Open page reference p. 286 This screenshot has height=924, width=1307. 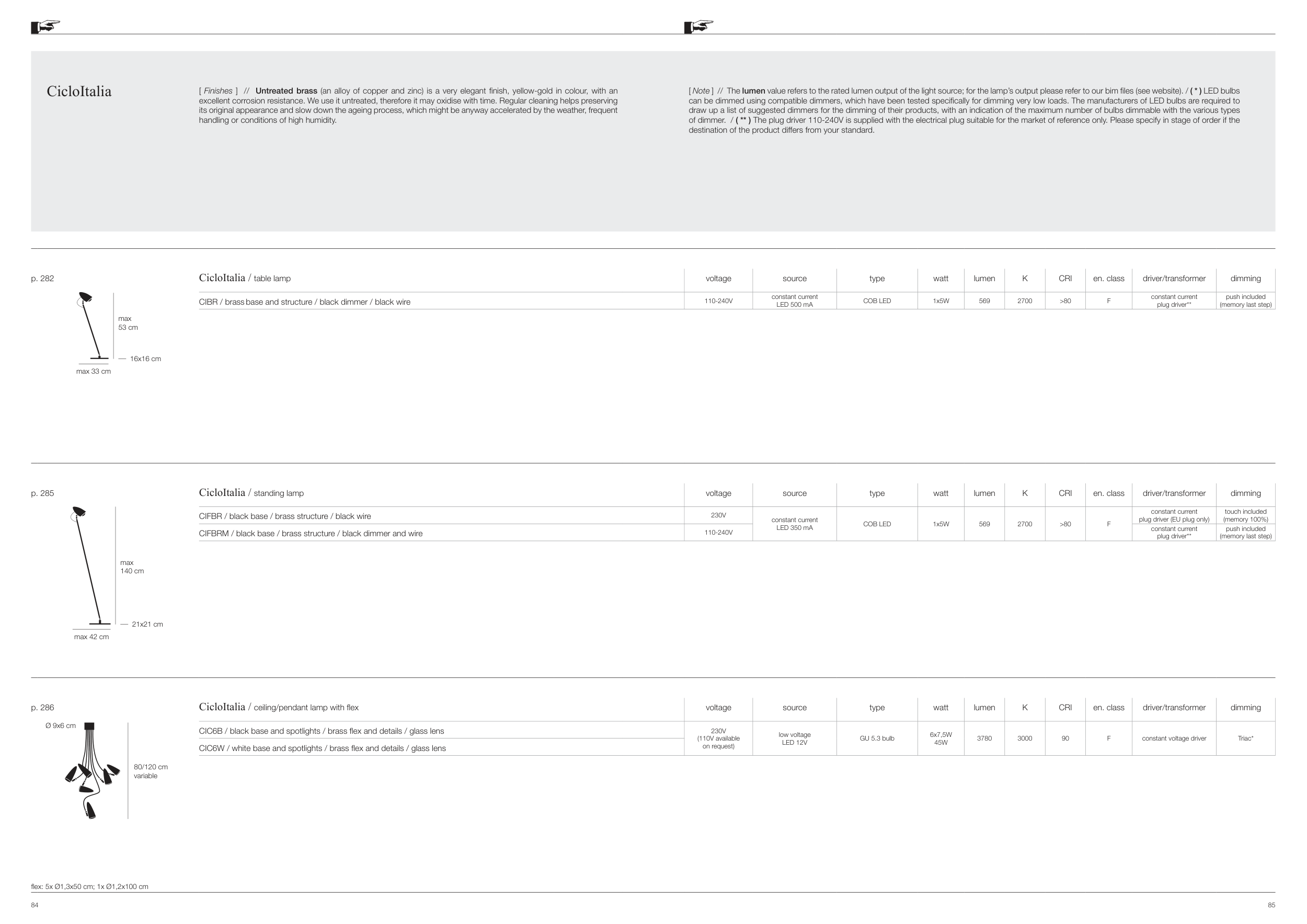click(x=43, y=708)
